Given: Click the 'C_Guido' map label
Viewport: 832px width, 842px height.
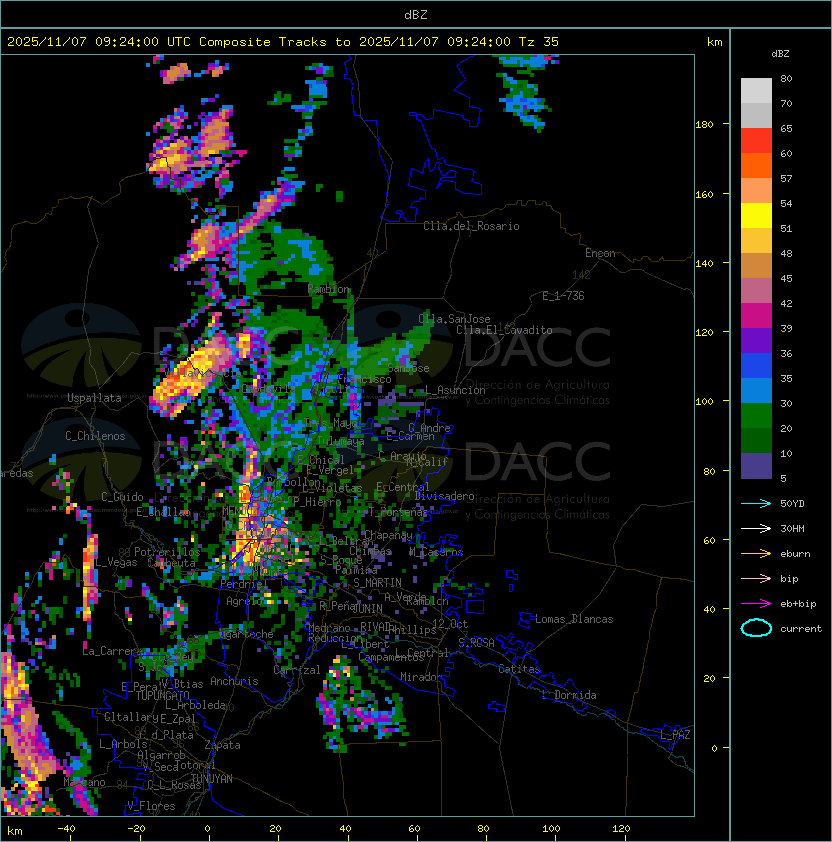Looking at the screenshot, I should [x=122, y=497].
